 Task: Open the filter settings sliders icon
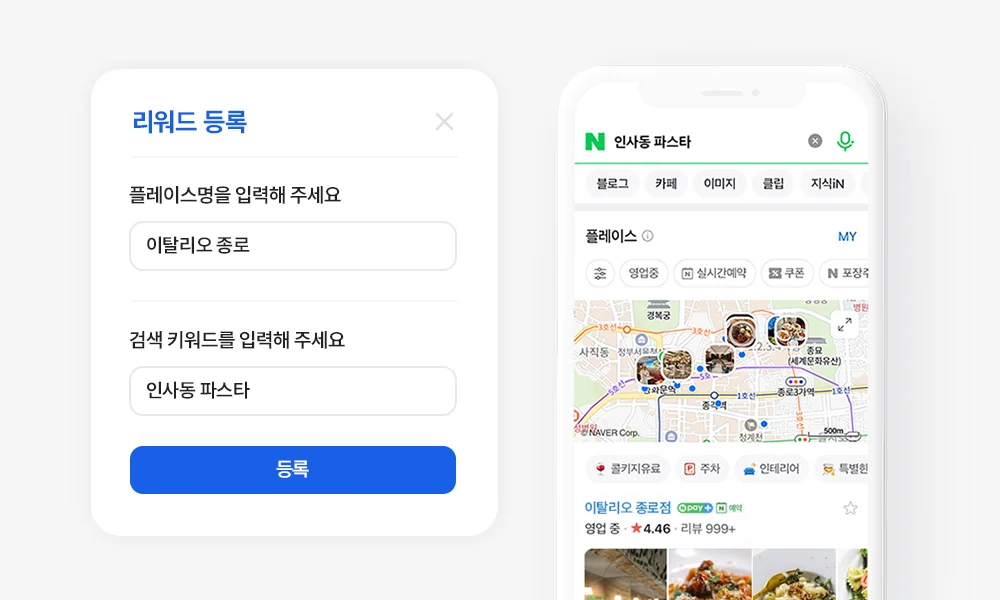point(600,274)
